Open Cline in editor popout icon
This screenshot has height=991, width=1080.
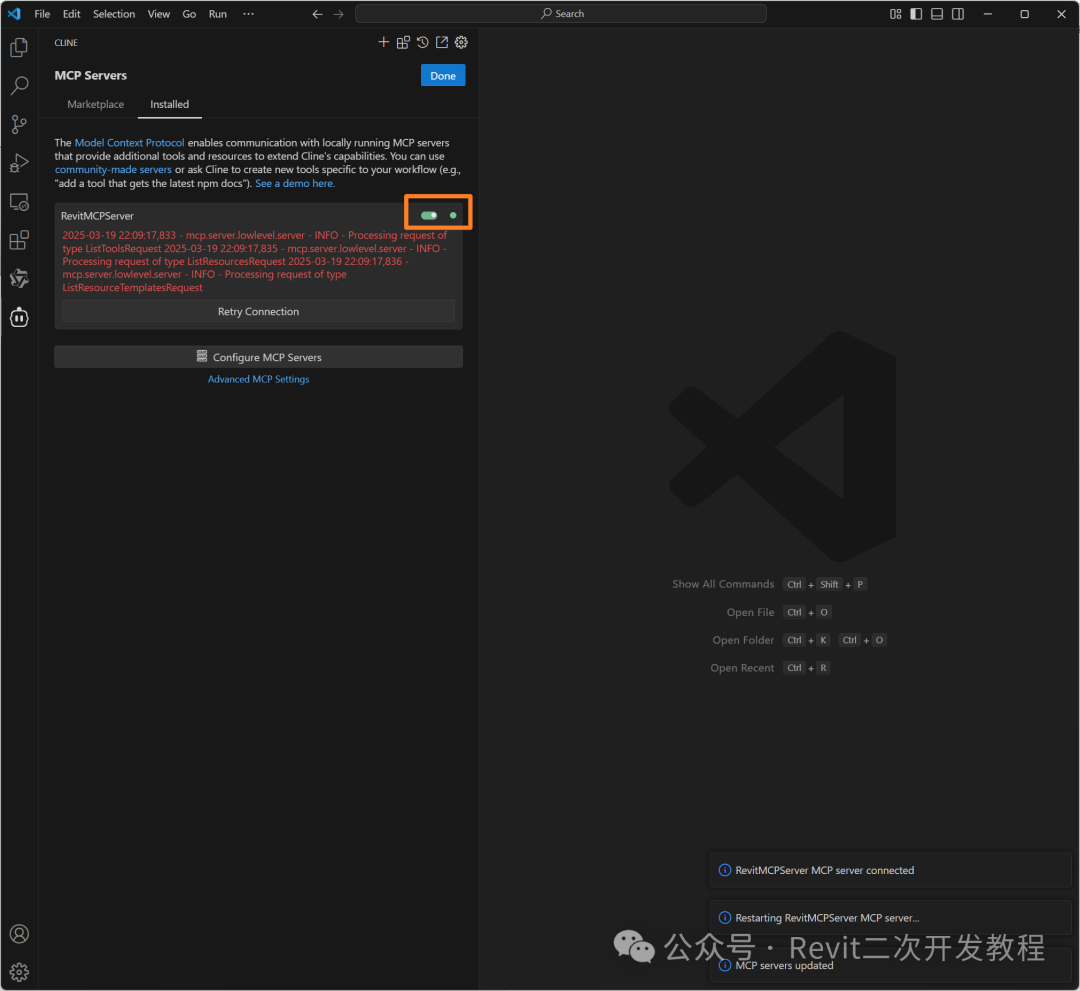(x=442, y=43)
